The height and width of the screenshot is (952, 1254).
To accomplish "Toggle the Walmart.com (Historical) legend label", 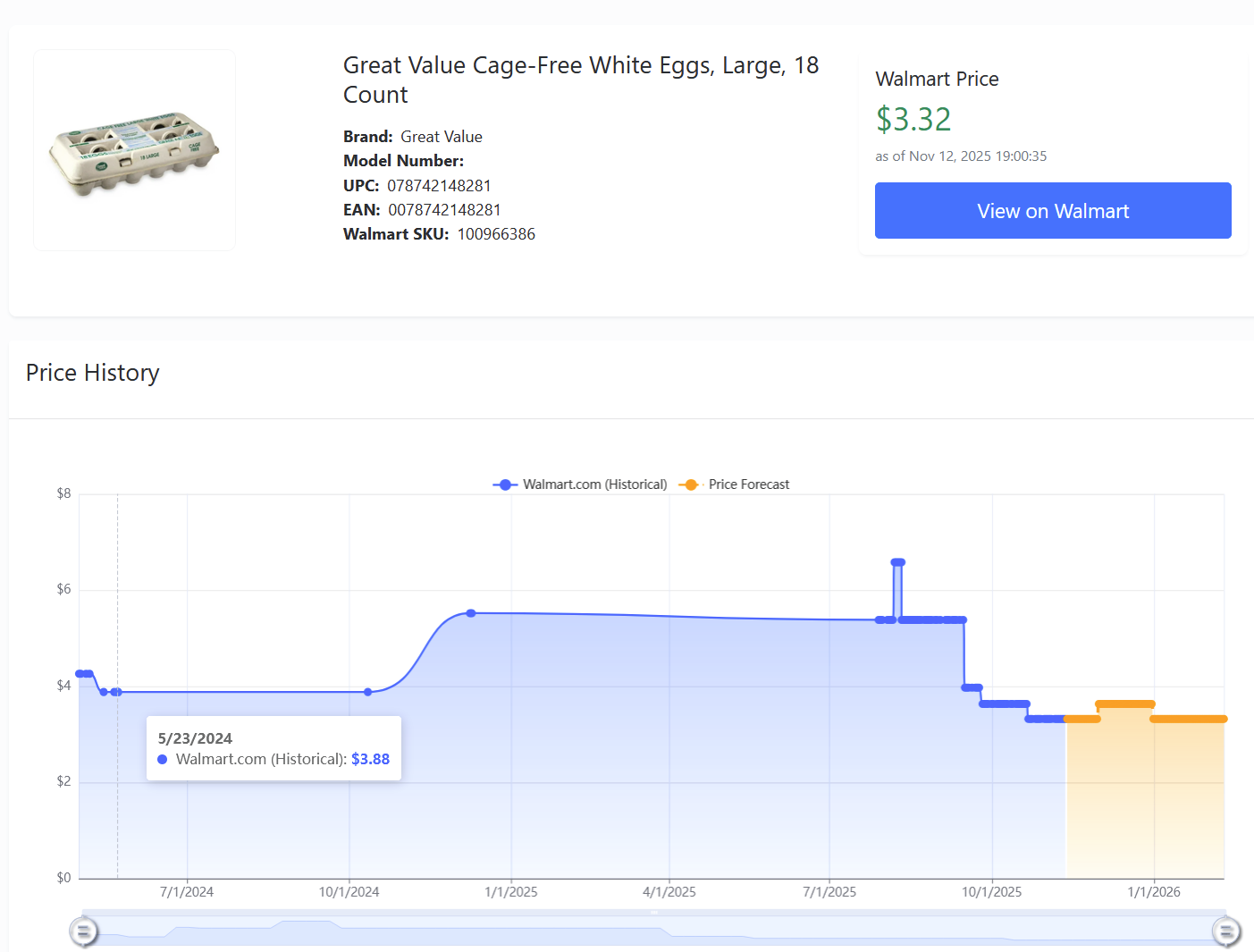I will click(x=594, y=484).
